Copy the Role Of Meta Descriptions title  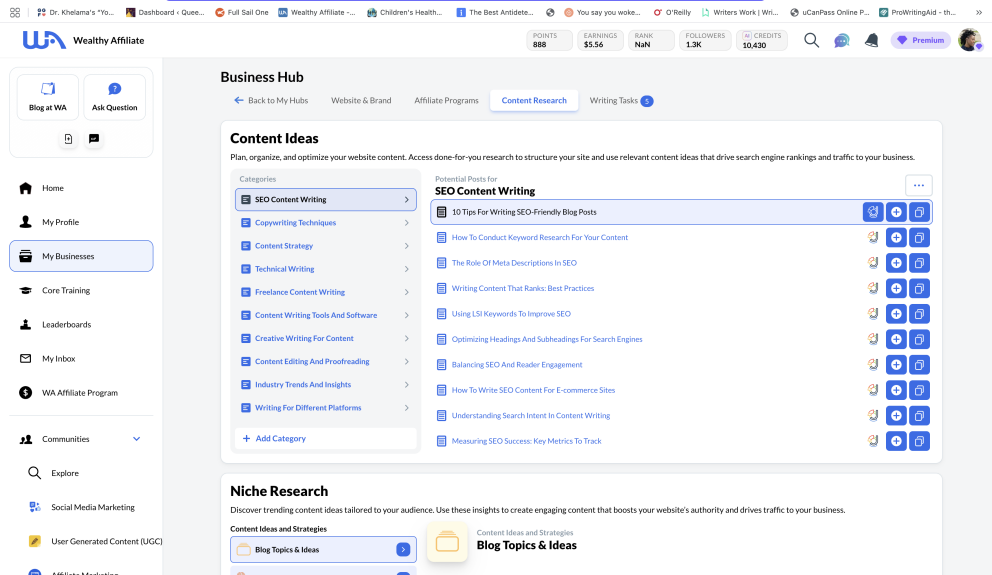(x=919, y=263)
